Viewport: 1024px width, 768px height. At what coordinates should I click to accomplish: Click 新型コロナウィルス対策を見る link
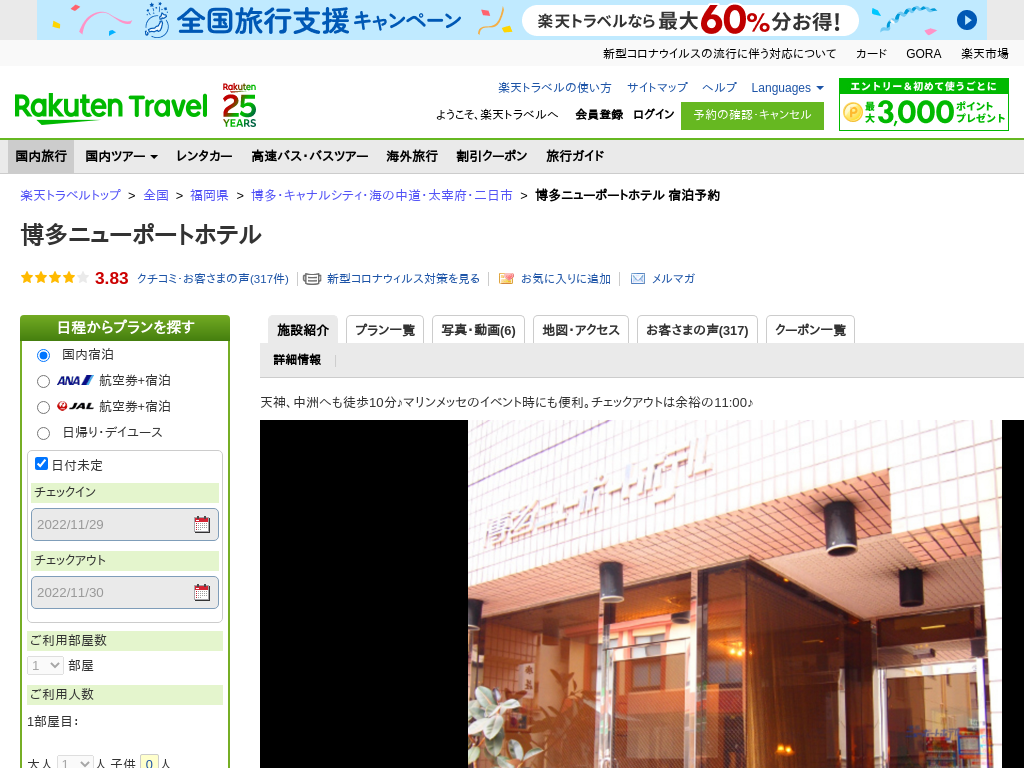403,279
